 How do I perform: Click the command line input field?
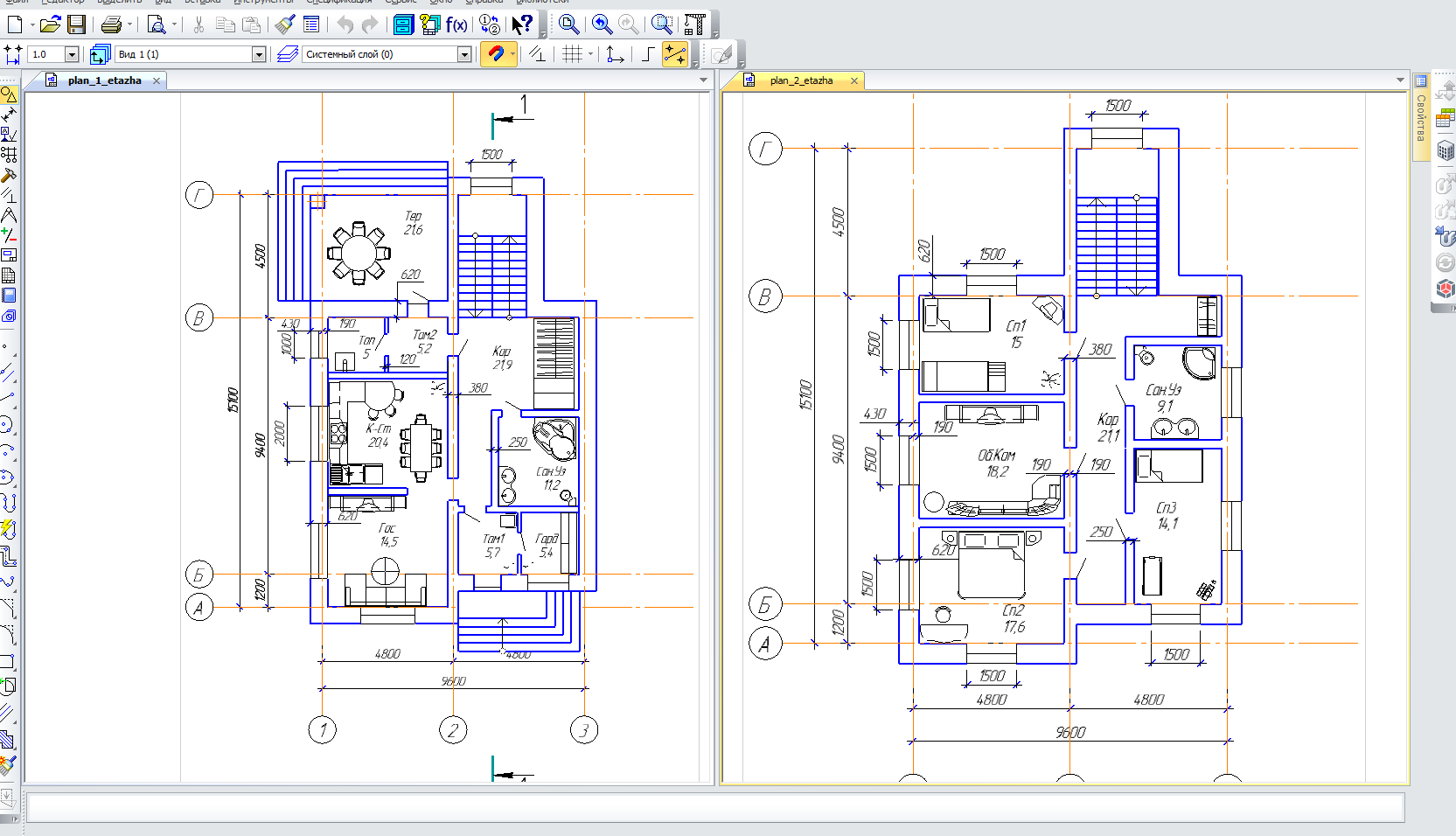(715, 807)
